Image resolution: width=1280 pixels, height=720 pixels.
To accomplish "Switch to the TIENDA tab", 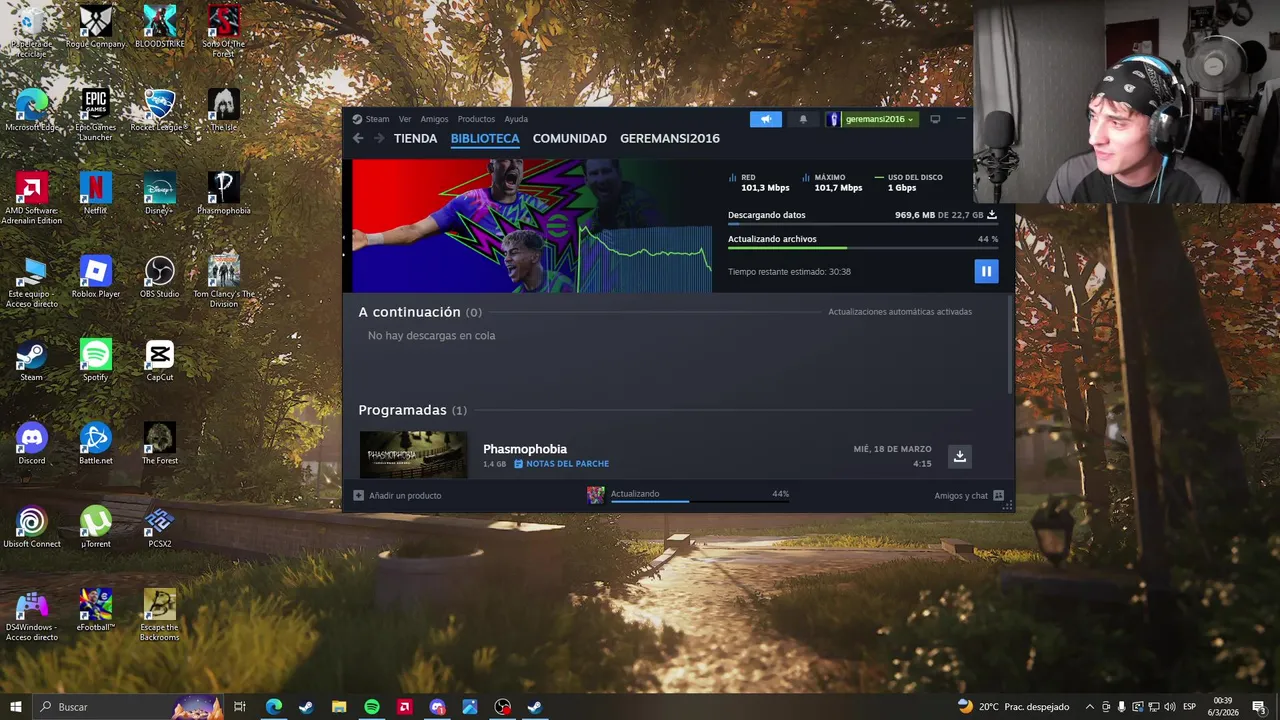I will (x=415, y=139).
